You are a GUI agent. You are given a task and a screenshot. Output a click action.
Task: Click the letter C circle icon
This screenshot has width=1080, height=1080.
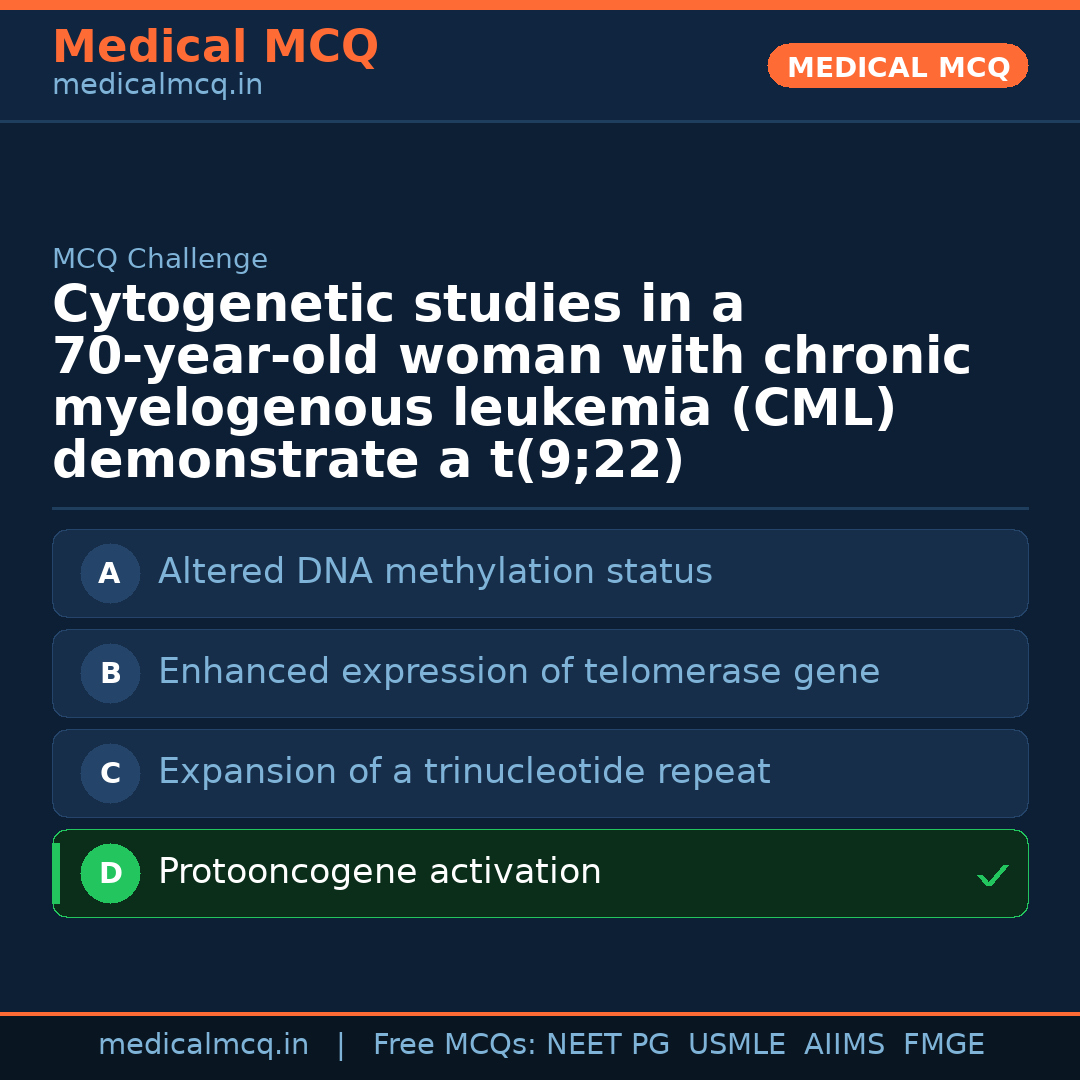(110, 773)
